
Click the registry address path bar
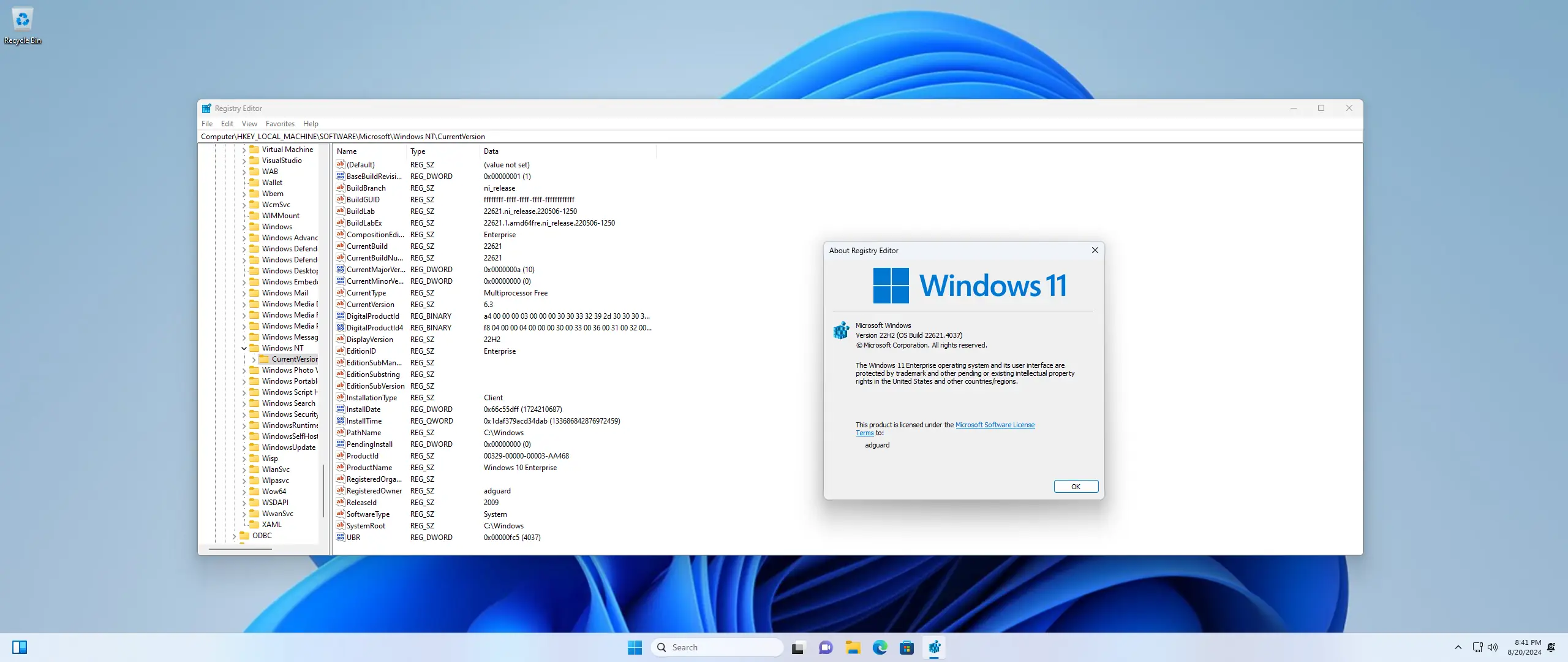coord(735,137)
